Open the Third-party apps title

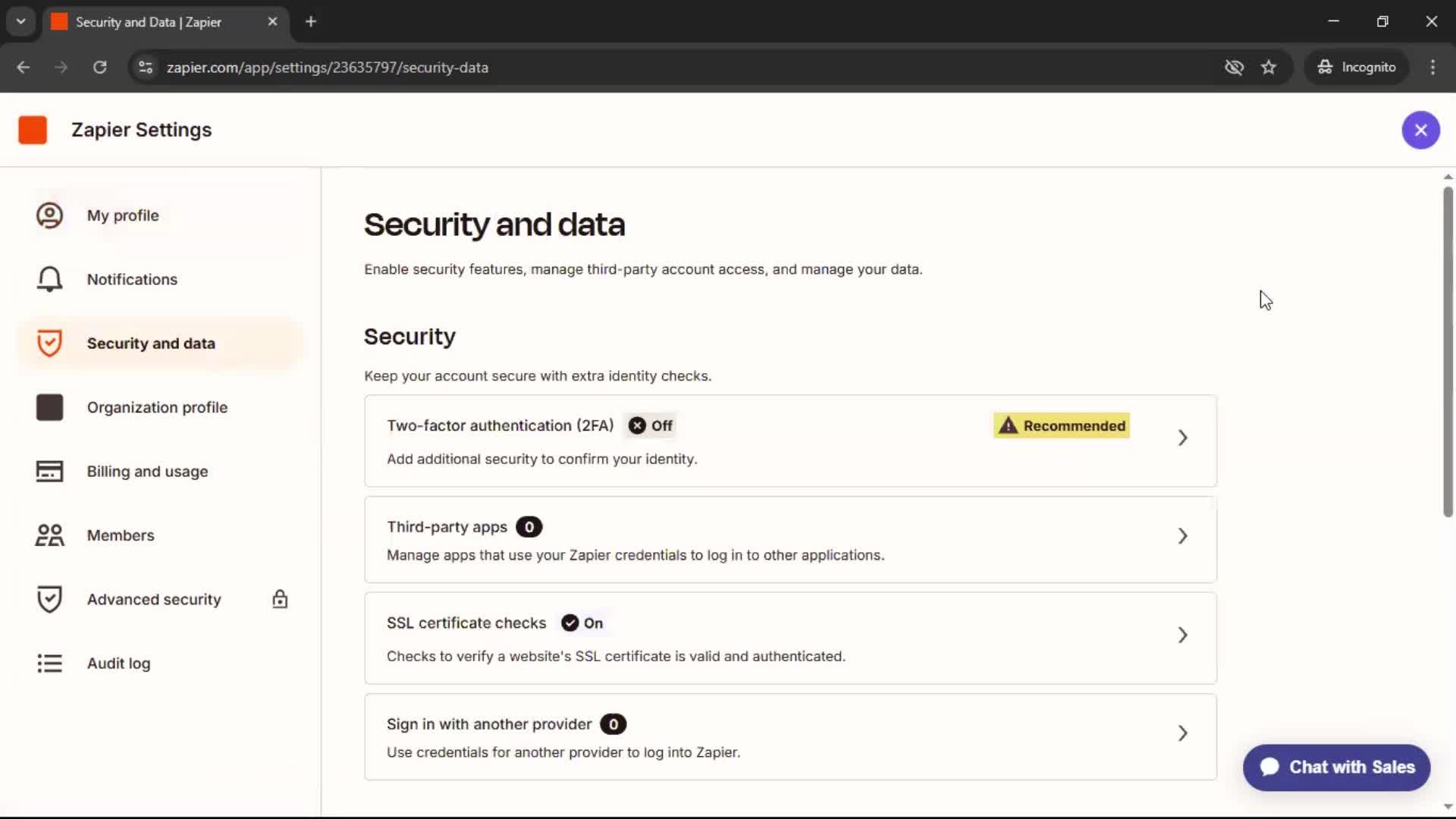[447, 527]
